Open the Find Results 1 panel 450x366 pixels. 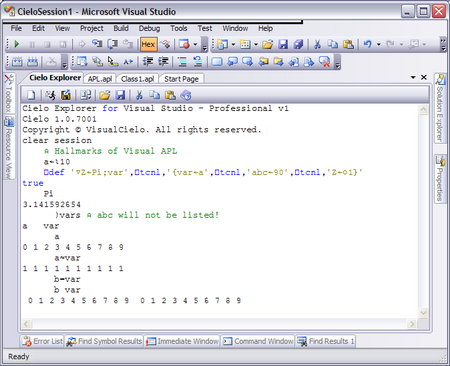click(x=326, y=341)
